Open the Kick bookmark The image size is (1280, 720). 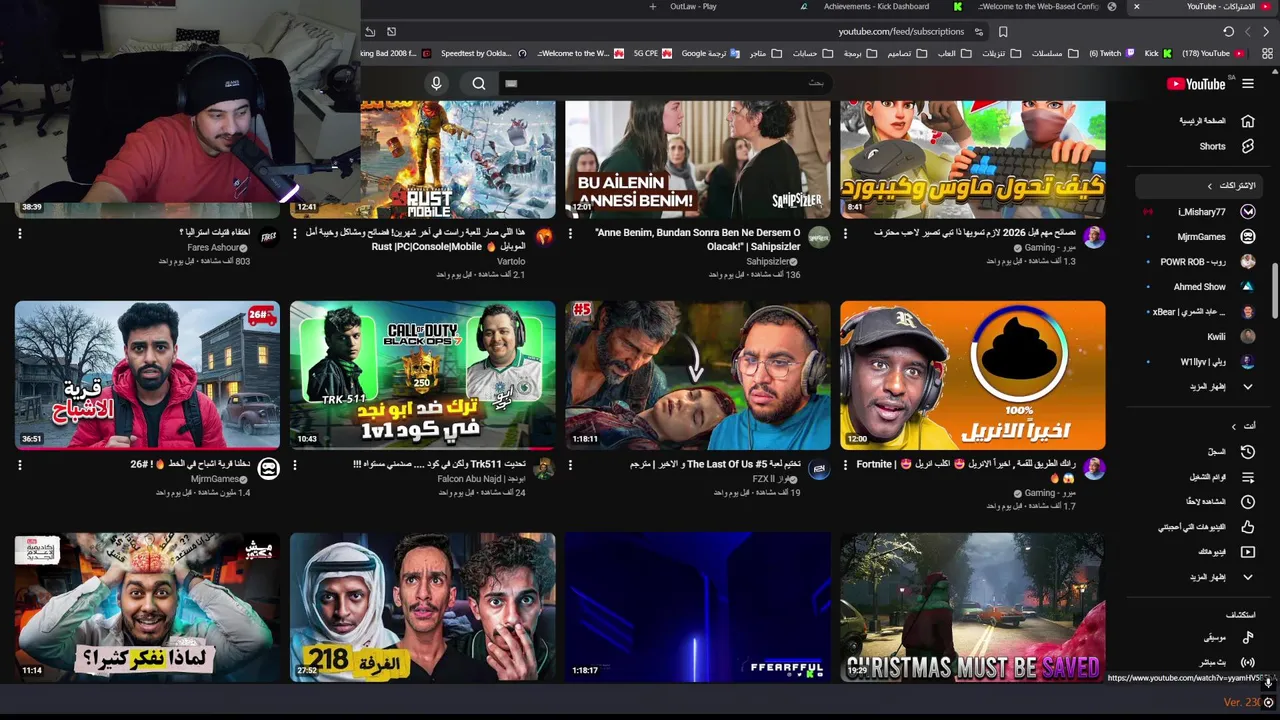point(1159,53)
